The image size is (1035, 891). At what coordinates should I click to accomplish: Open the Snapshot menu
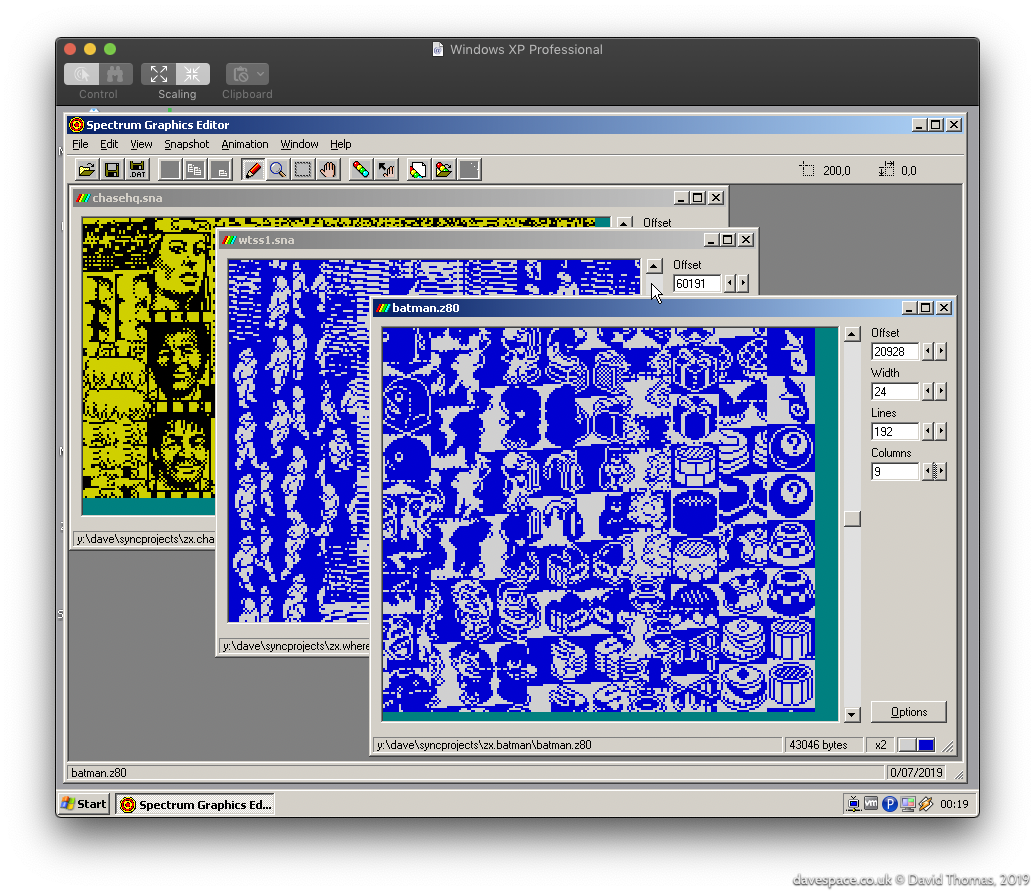[186, 144]
